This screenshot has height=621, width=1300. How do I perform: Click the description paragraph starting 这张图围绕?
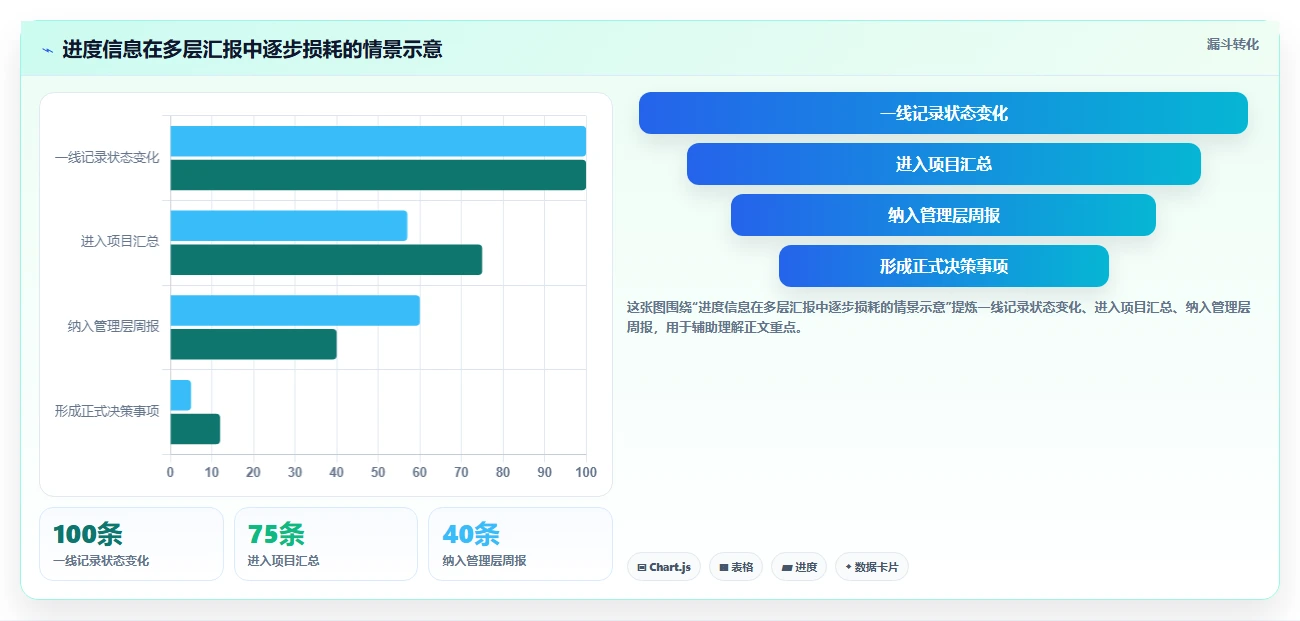[x=938, y=317]
